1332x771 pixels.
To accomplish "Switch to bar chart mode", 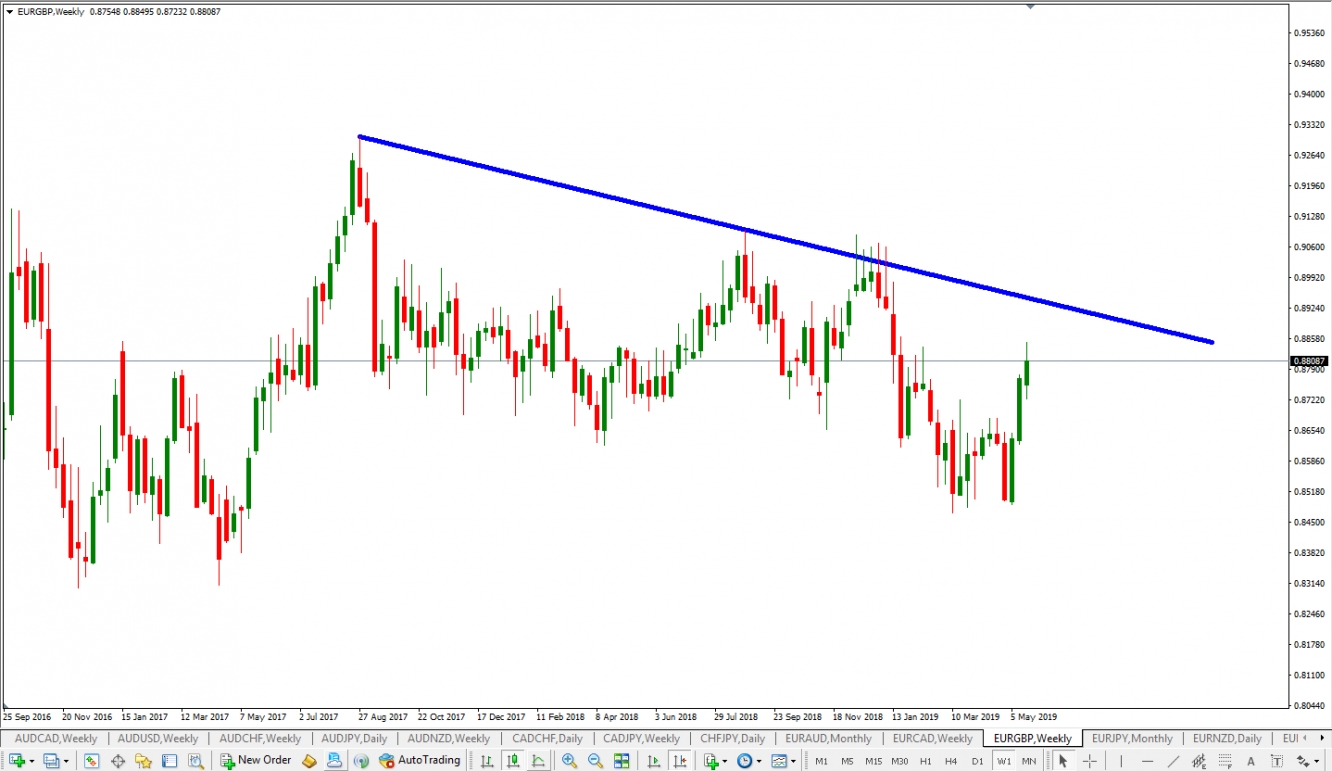I will click(486, 761).
